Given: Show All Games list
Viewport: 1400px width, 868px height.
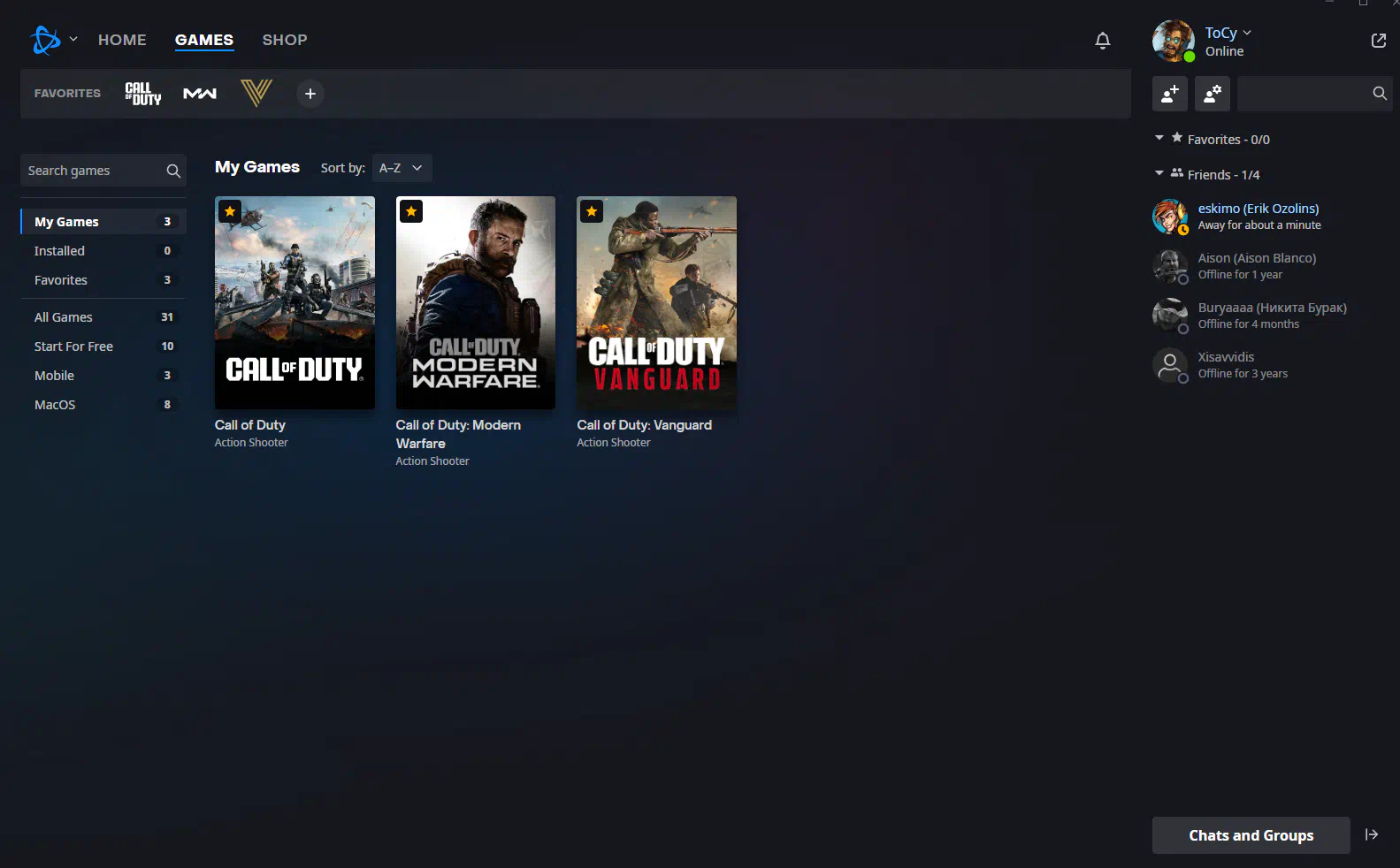Looking at the screenshot, I should (103, 317).
